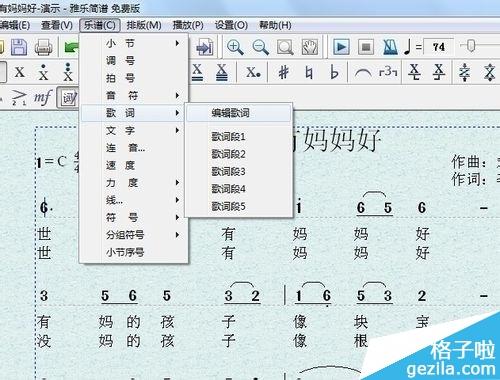Select the dotted note X. icon
500x380 pixels.
[253, 72]
